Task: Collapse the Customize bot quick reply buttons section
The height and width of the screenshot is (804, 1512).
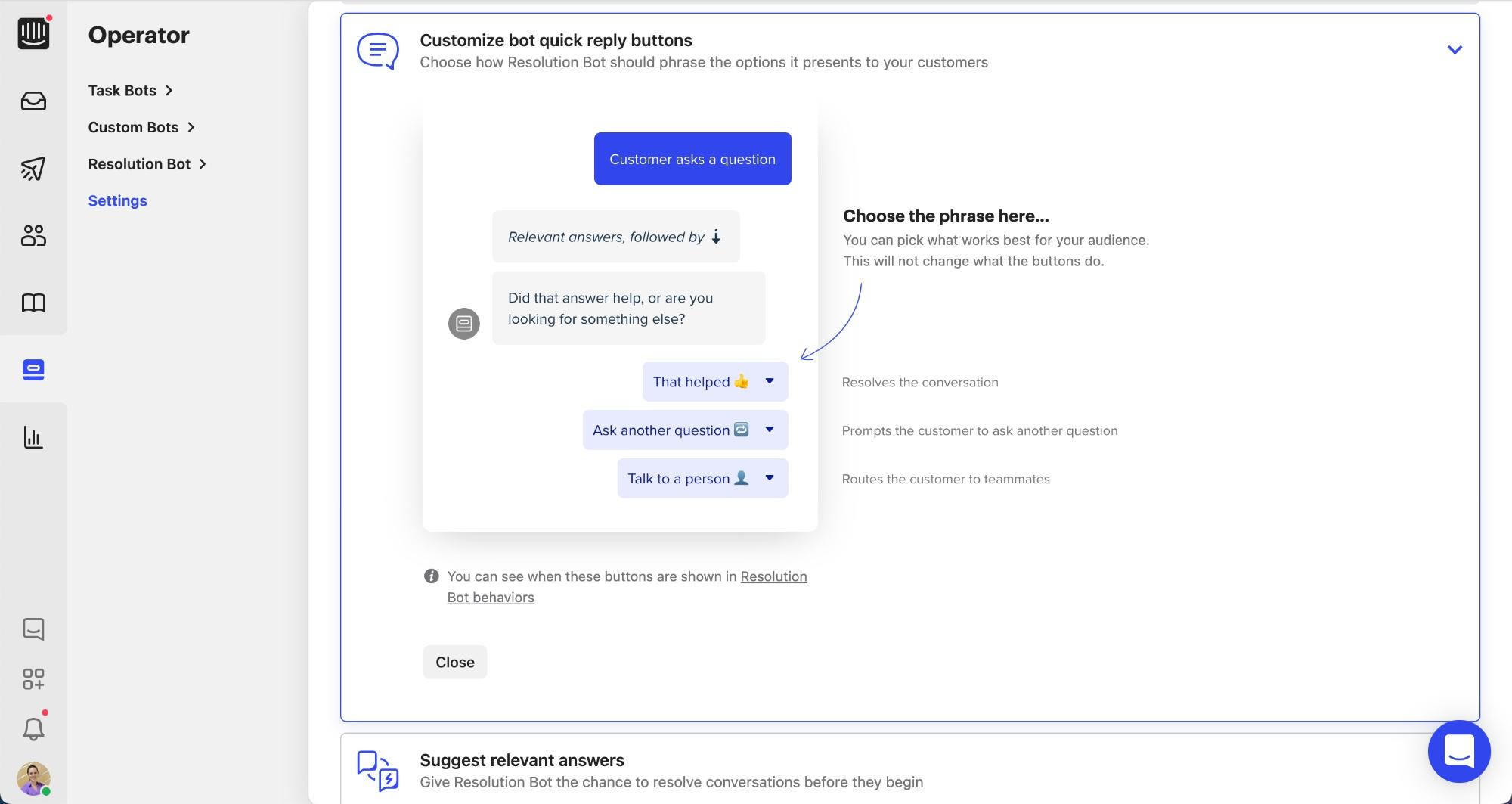Action: coord(1455,50)
